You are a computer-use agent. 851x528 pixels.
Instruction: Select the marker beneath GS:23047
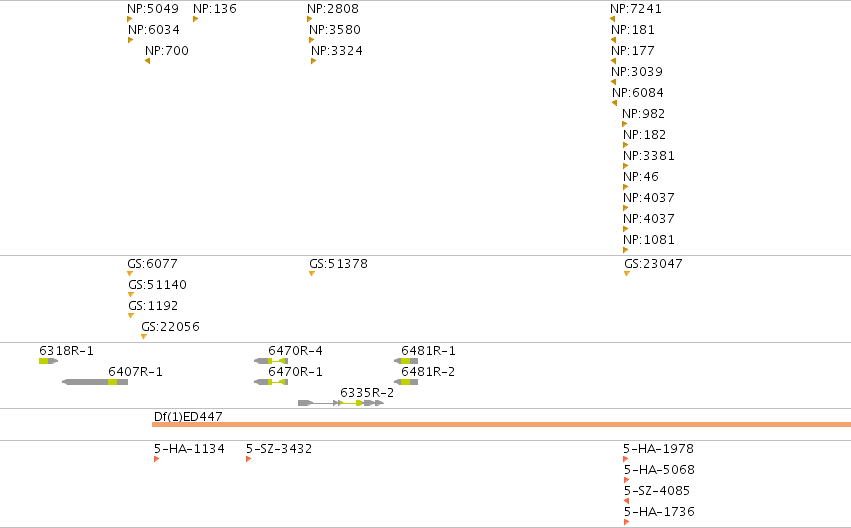[x=627, y=273]
